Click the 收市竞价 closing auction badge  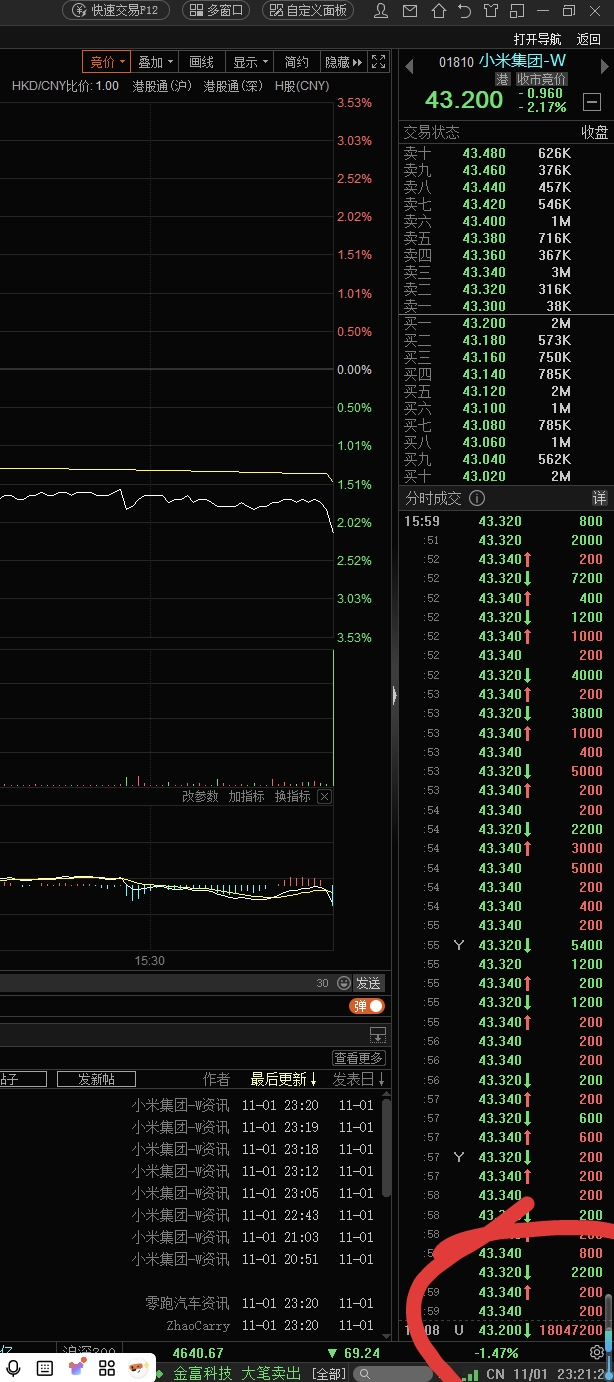coord(541,79)
